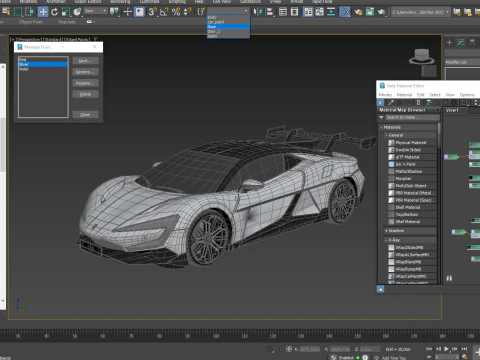Expand the Scanline group
The image size is (480, 360).
(x=386, y=231)
